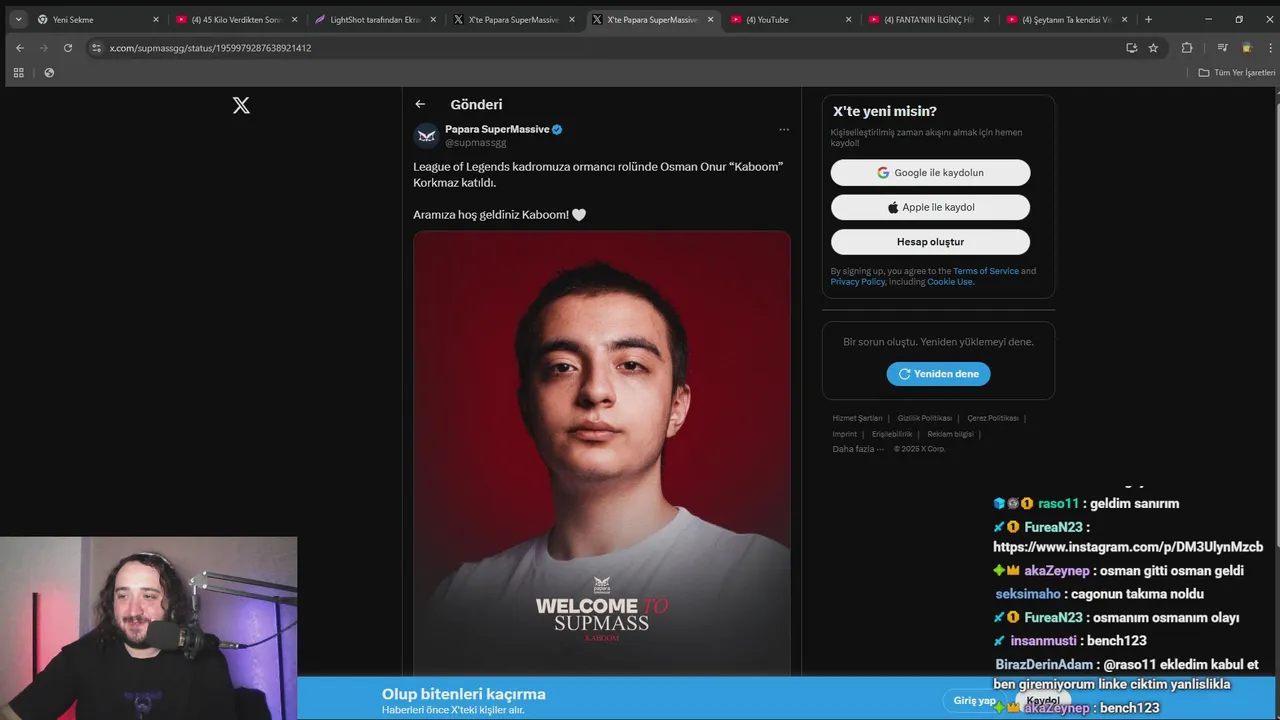Close the LightShot tab
1280x720 pixels.
pyautogui.click(x=433, y=19)
